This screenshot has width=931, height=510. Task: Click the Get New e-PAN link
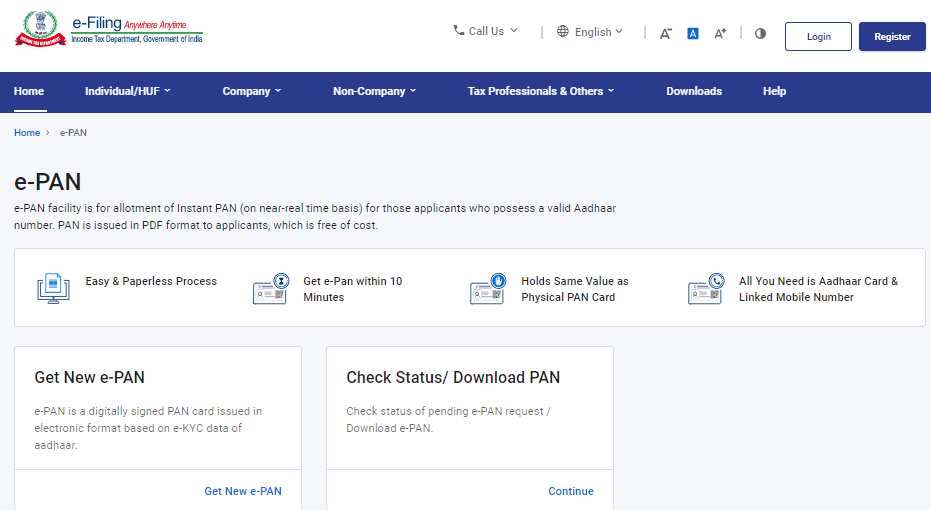(243, 491)
